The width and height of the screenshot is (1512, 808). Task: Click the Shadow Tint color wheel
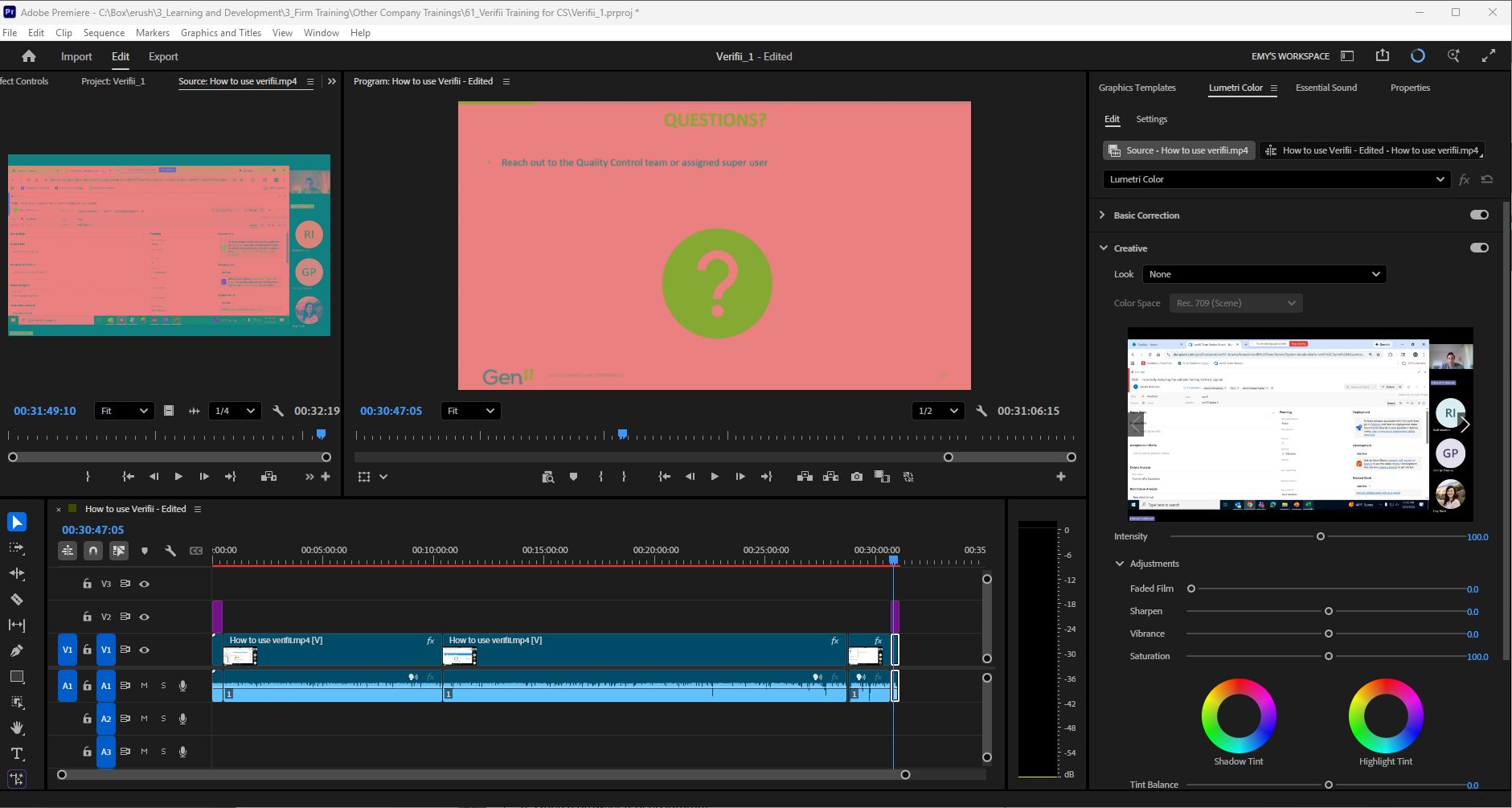1238,716
